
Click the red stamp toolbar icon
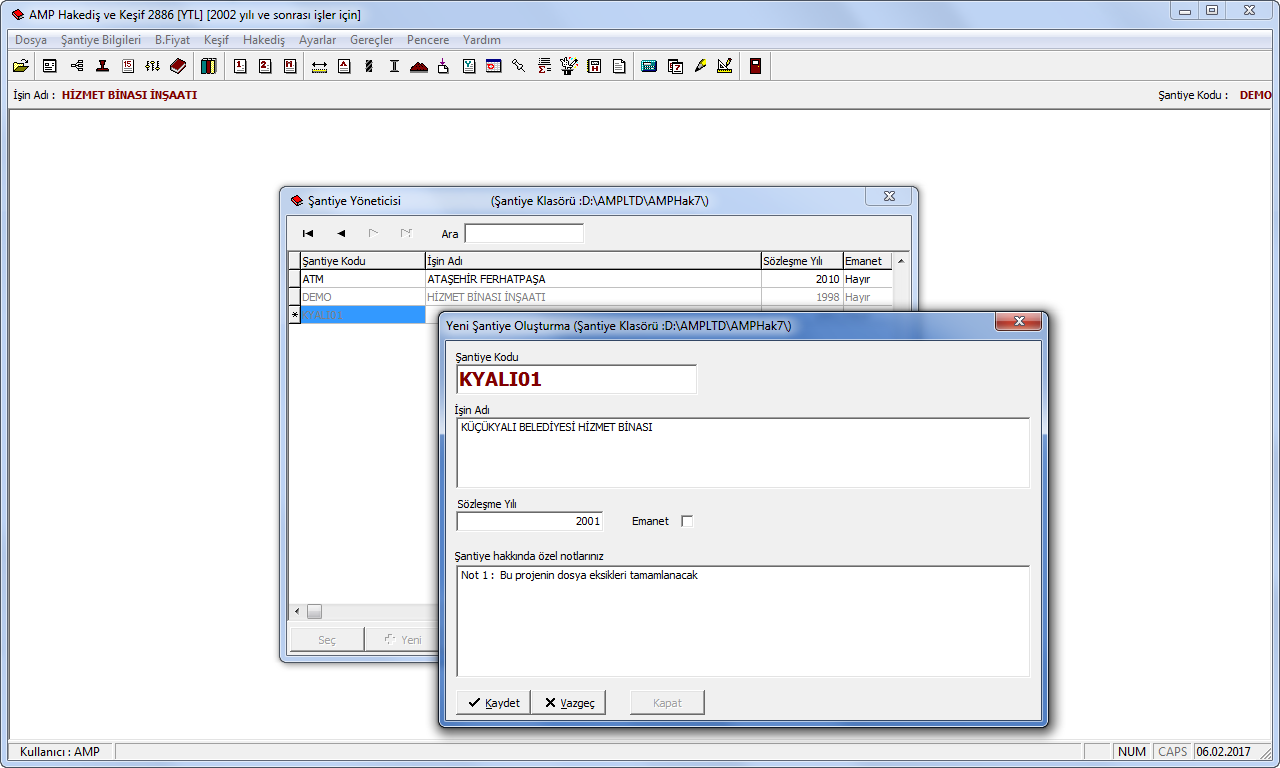[x=102, y=66]
